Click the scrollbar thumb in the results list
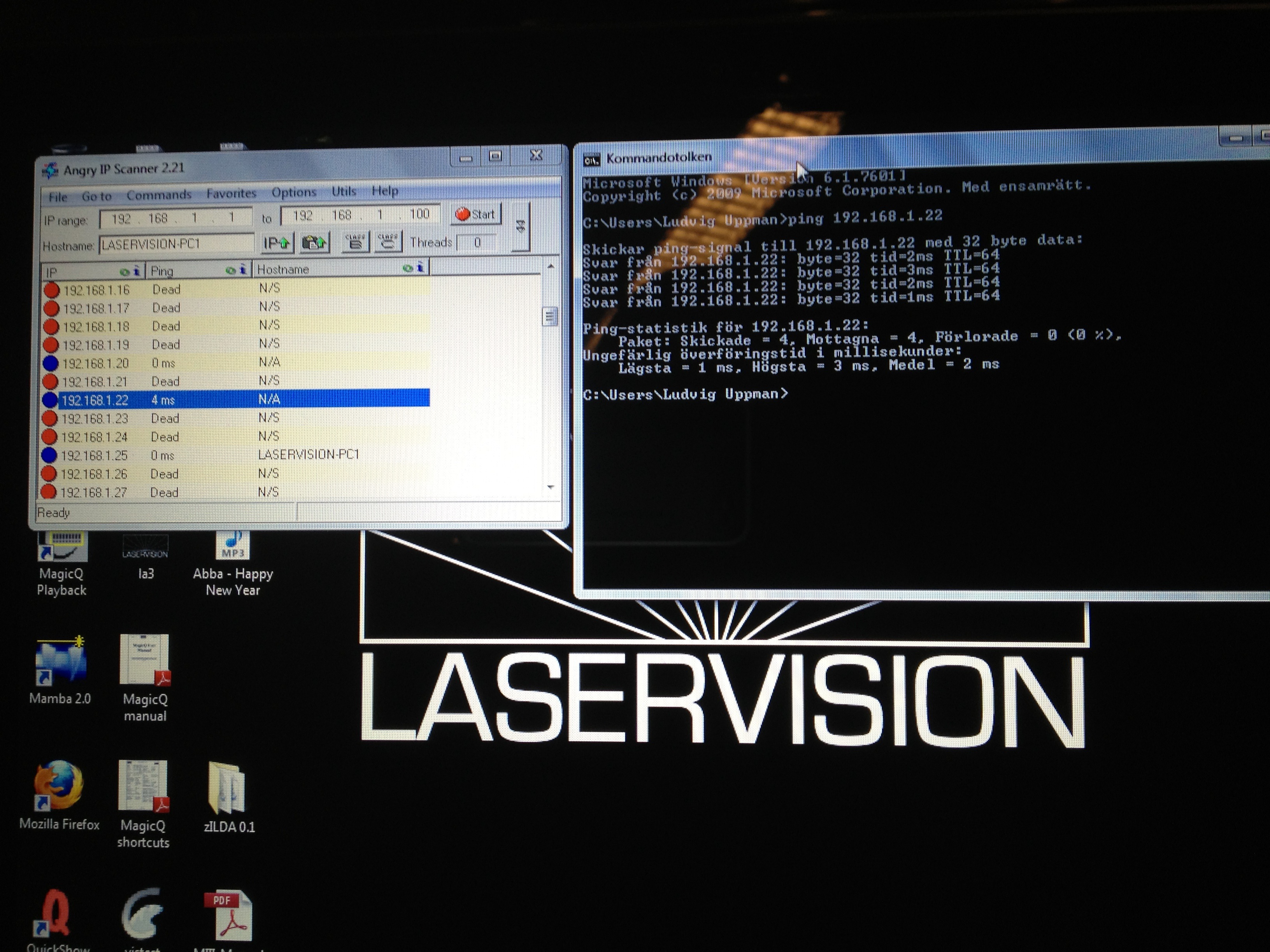1270x952 pixels. (x=550, y=317)
